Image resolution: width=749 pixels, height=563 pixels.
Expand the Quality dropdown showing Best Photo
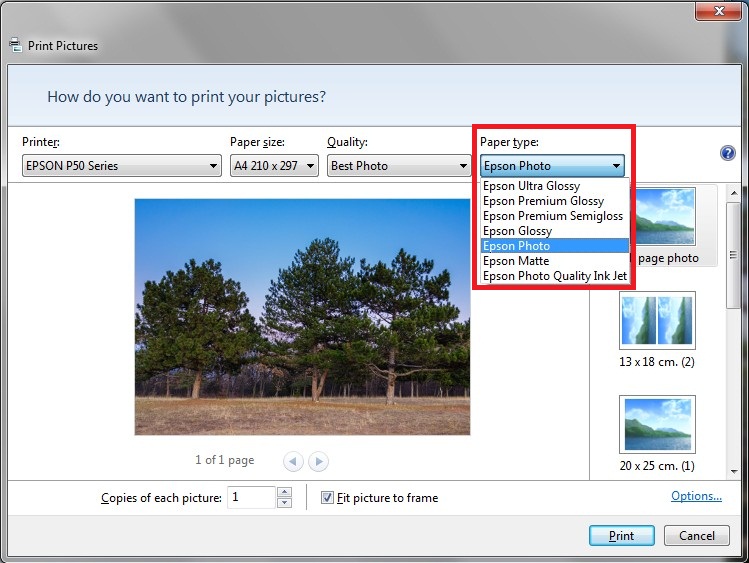click(399, 166)
